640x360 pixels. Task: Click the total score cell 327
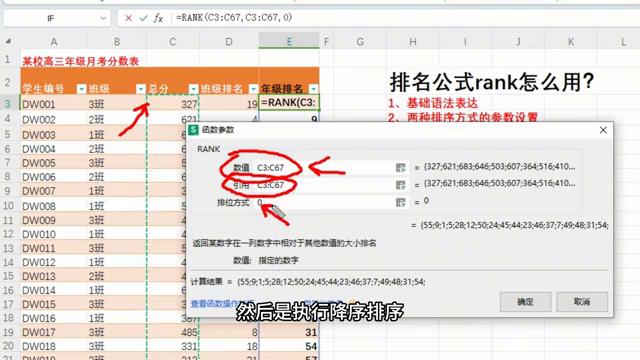tap(173, 104)
